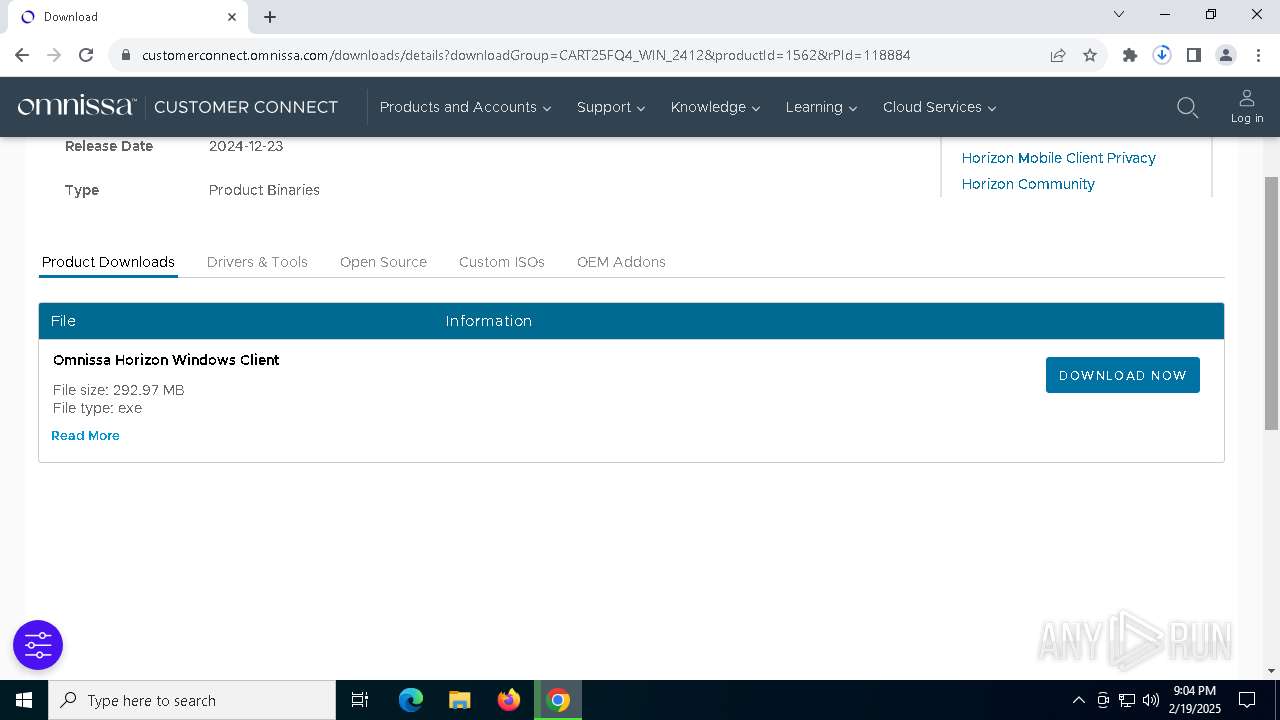This screenshot has height=720, width=1280.
Task: Click the File type: exe text
Action: [97, 408]
